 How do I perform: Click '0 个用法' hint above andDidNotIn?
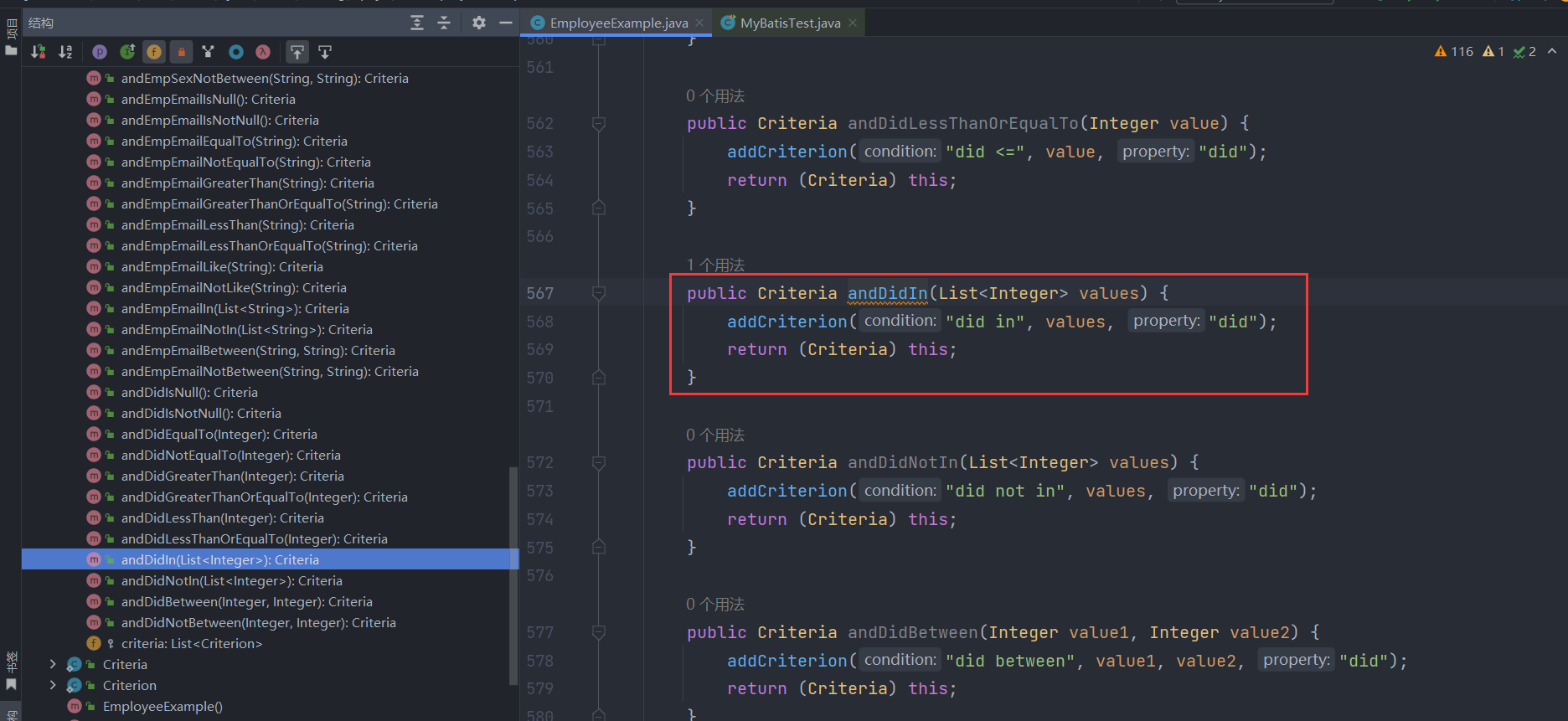(x=715, y=435)
